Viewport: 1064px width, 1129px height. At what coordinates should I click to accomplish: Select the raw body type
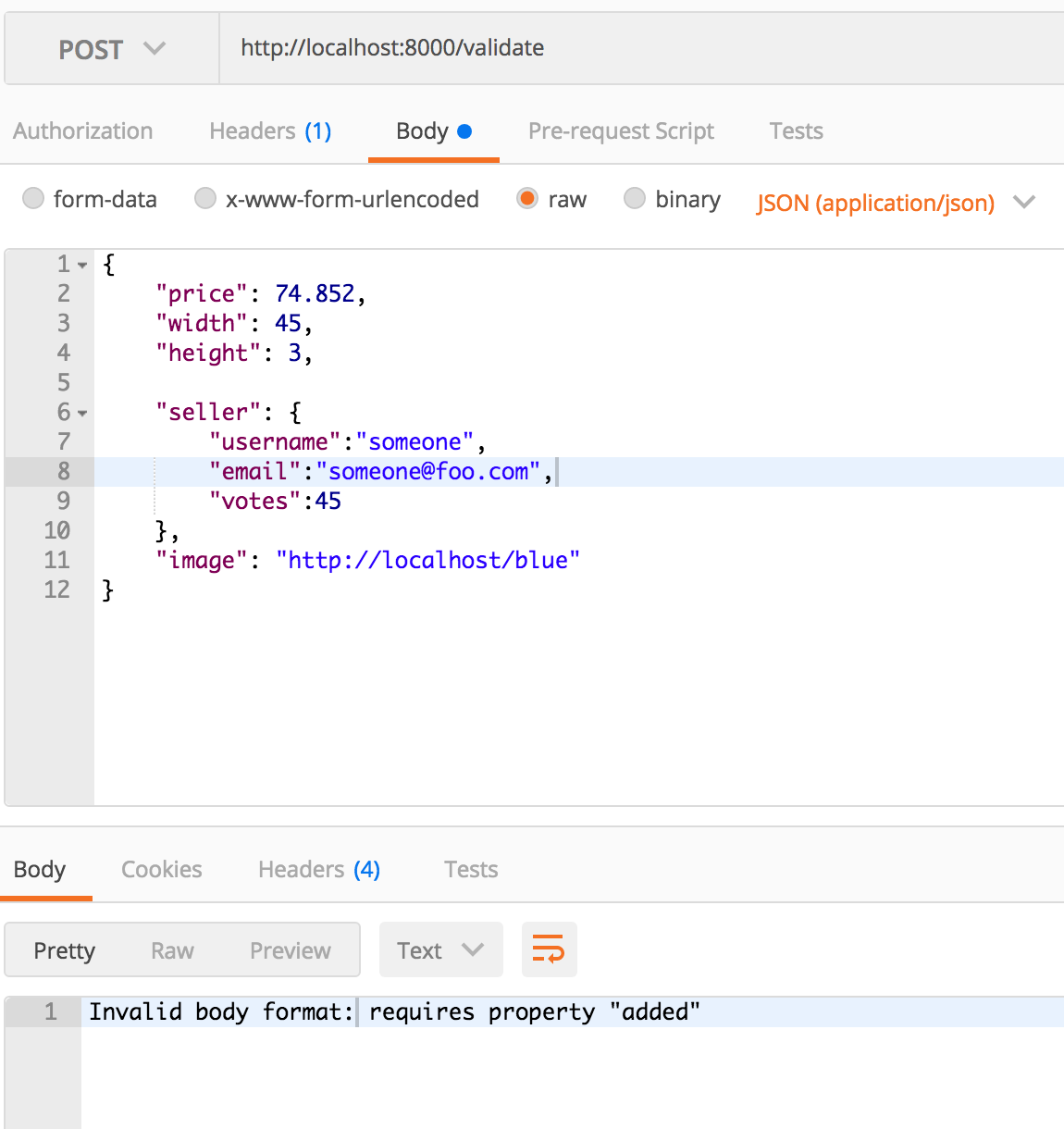coord(527,198)
